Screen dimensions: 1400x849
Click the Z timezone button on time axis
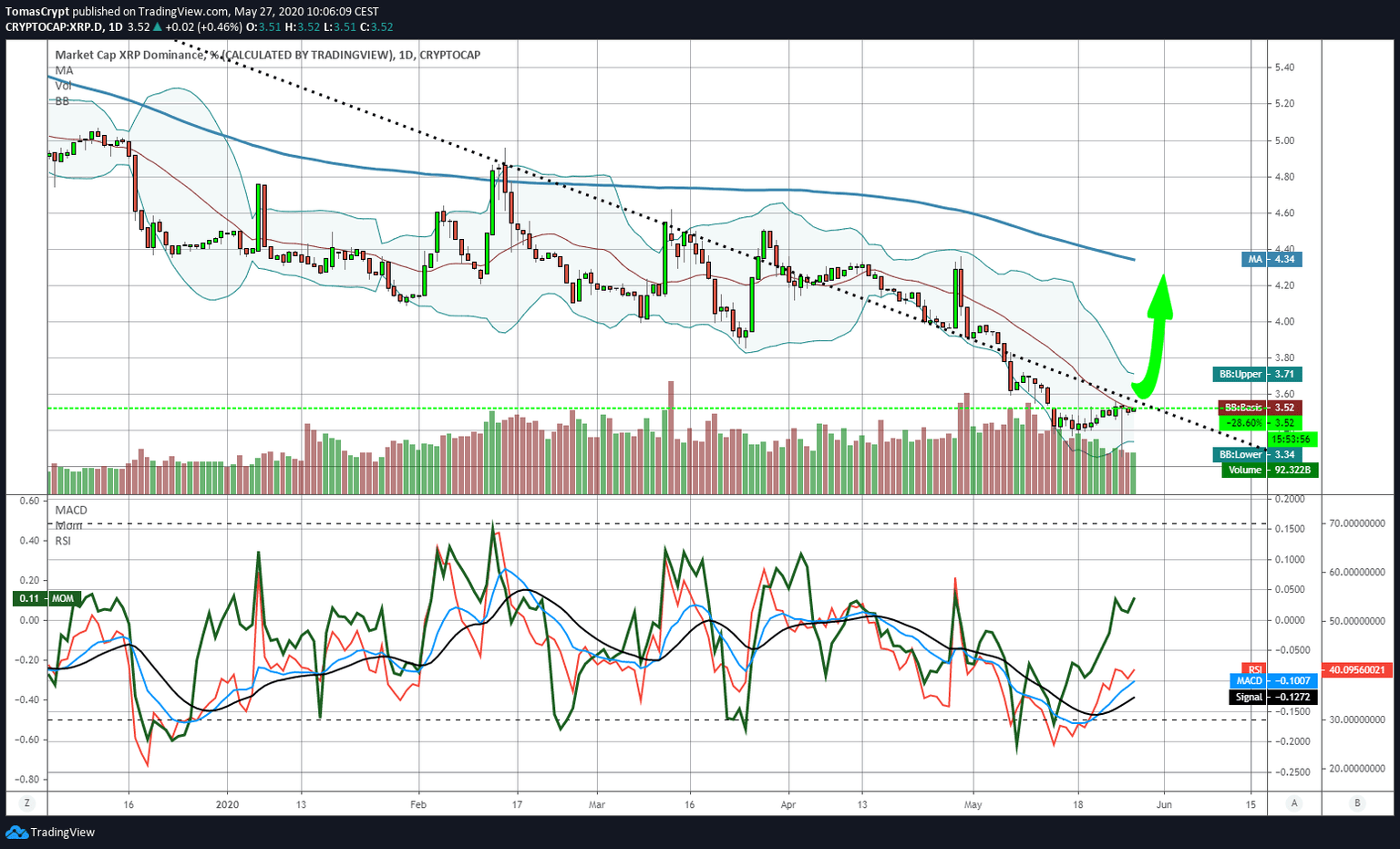tap(28, 803)
